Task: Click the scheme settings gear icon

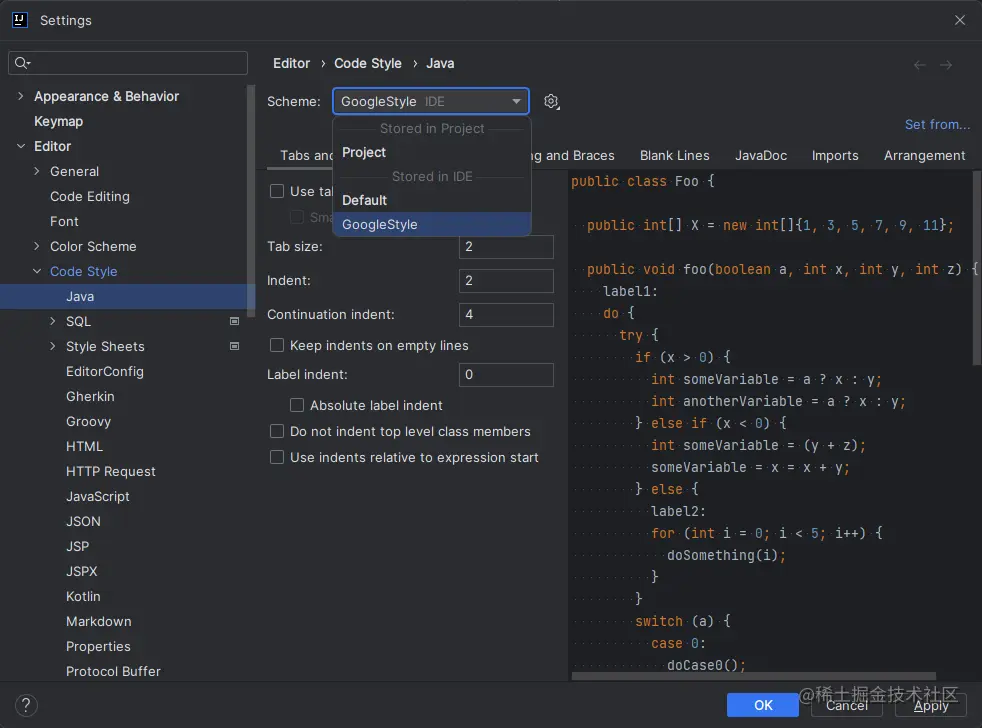Action: click(551, 101)
